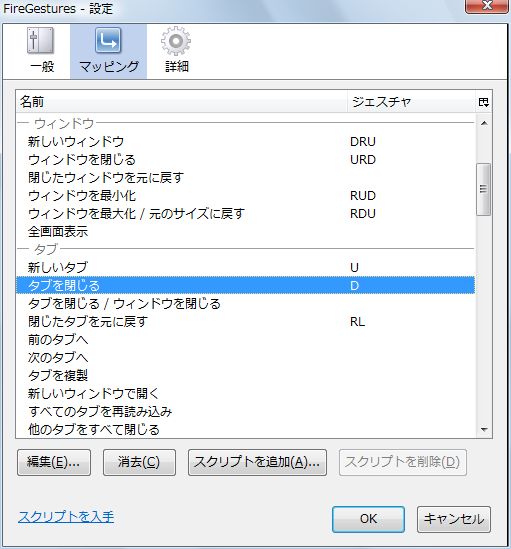Click the 編集(E)... button
This screenshot has width=511, height=549.
click(54, 463)
